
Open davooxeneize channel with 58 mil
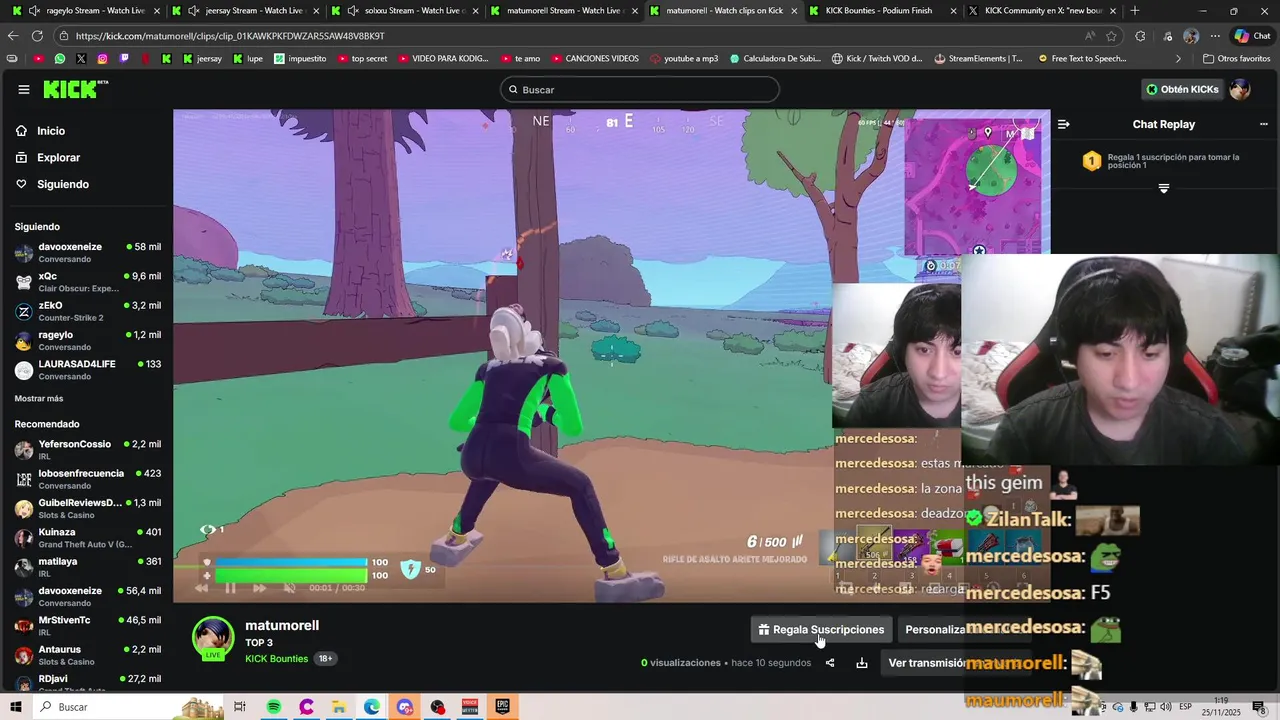click(x=87, y=252)
